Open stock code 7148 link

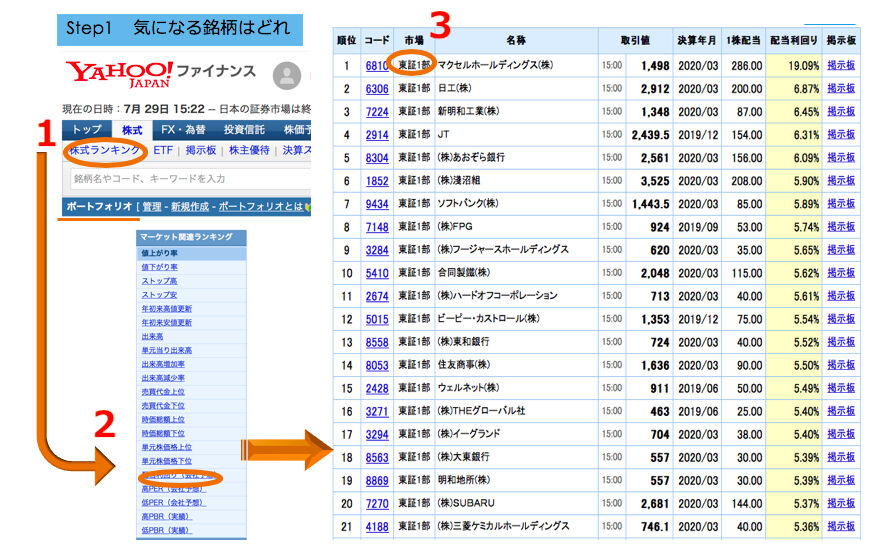tap(377, 227)
